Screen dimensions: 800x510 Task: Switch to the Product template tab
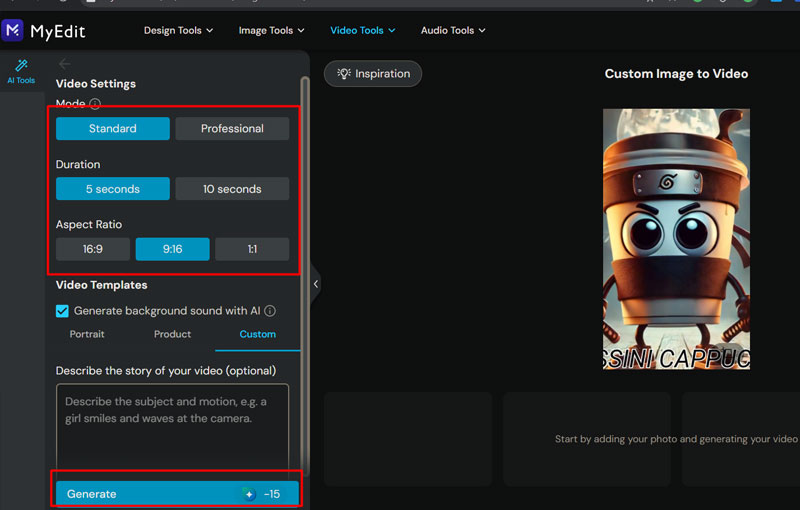[172, 334]
